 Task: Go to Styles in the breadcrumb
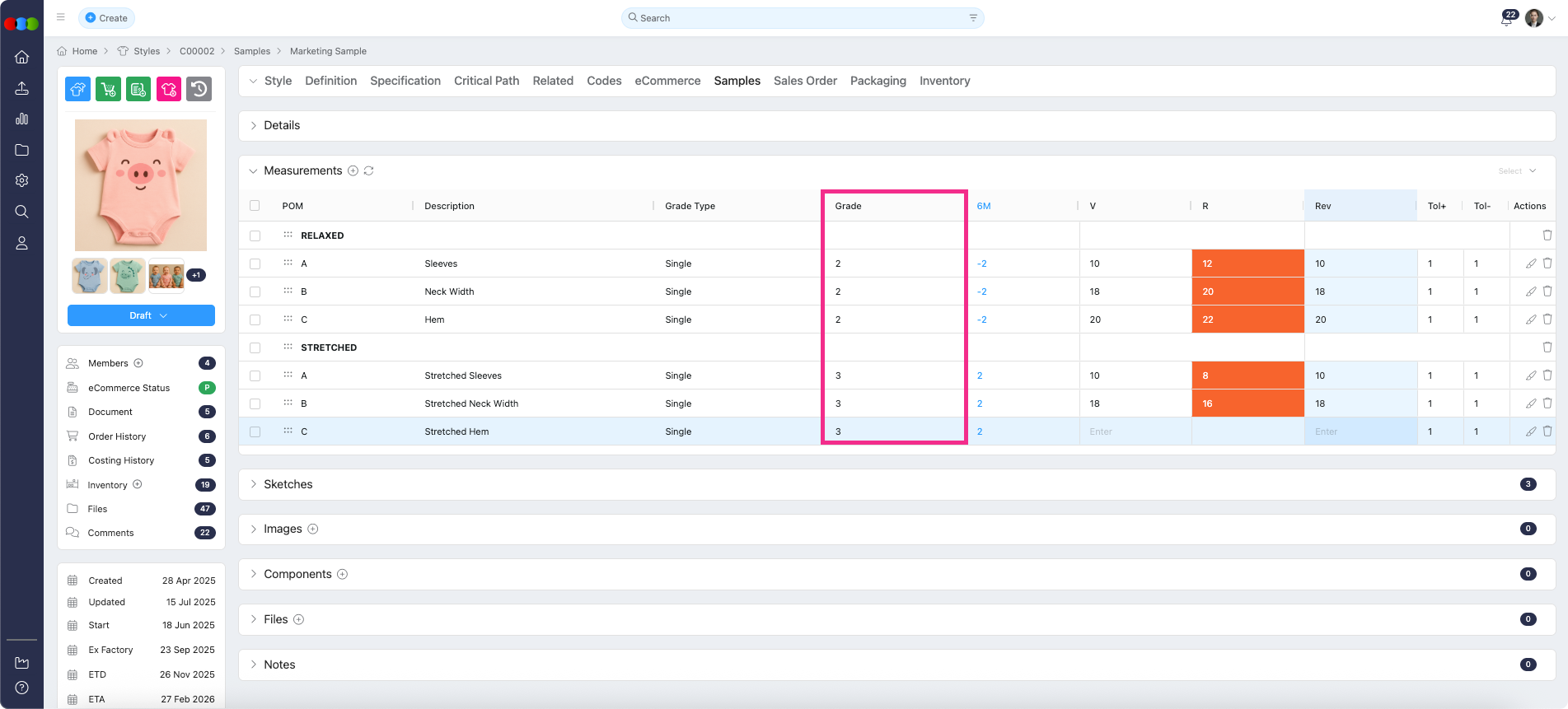[x=147, y=51]
